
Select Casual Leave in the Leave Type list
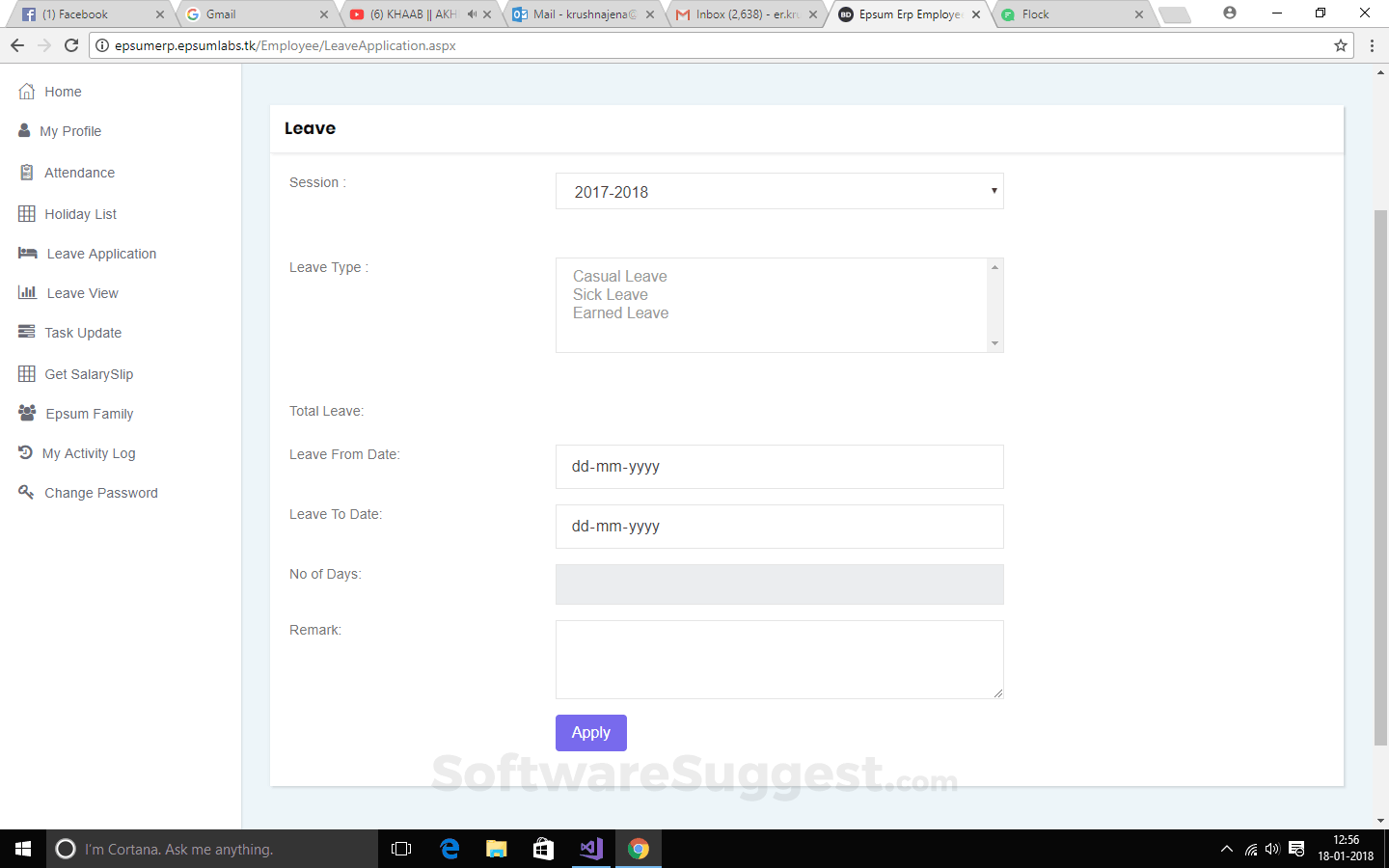[619, 276]
